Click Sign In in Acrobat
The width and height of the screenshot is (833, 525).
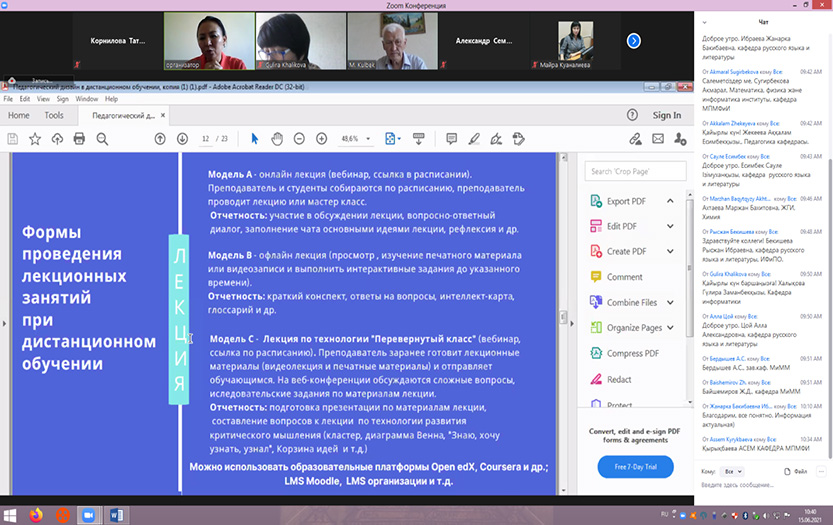click(666, 116)
